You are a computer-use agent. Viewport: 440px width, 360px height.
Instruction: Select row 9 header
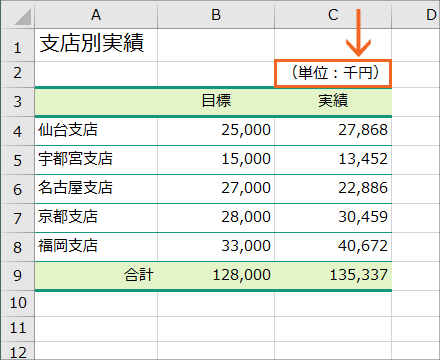17,276
